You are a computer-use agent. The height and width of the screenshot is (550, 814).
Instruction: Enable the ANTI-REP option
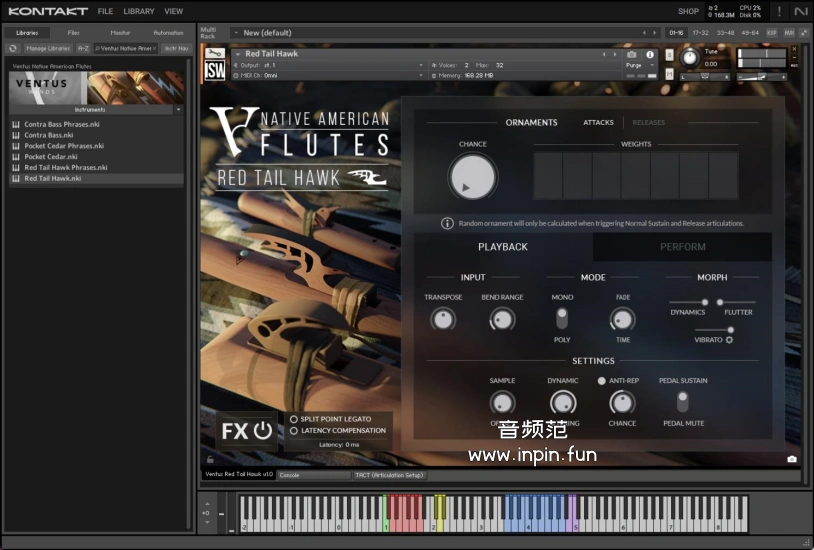click(601, 381)
